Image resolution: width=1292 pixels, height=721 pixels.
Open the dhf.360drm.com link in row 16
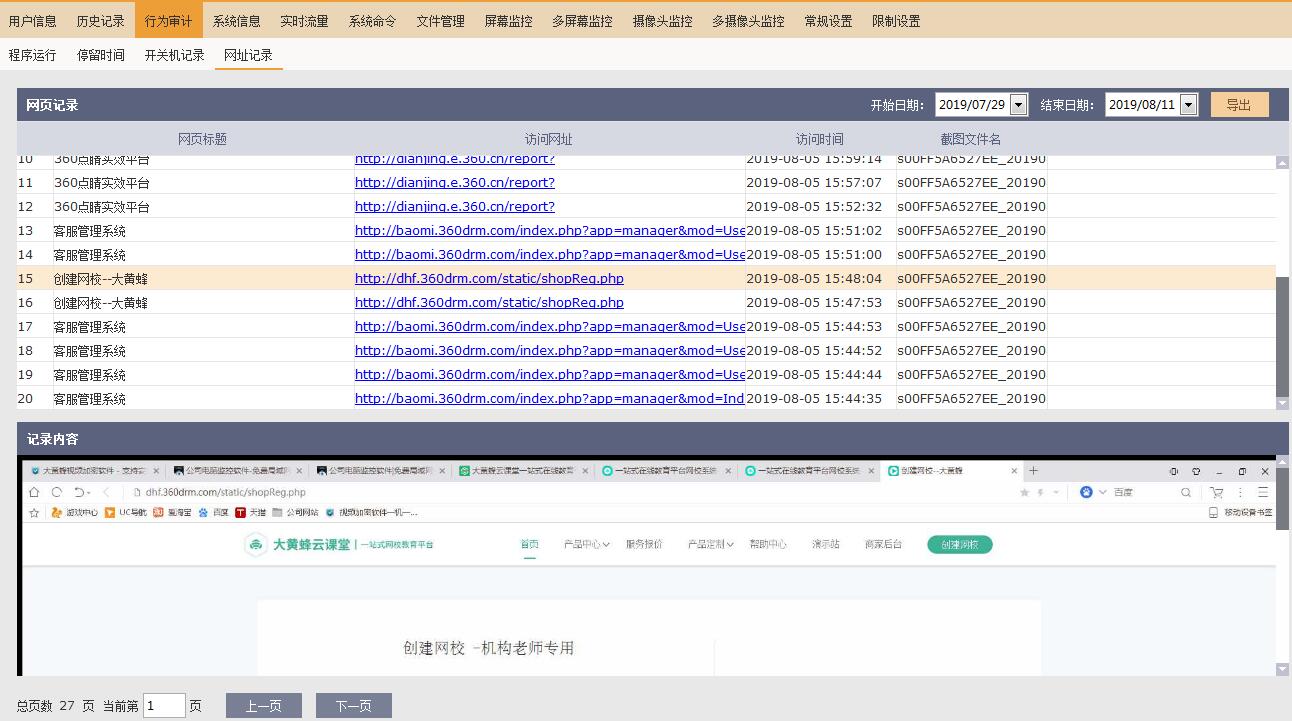click(x=489, y=303)
